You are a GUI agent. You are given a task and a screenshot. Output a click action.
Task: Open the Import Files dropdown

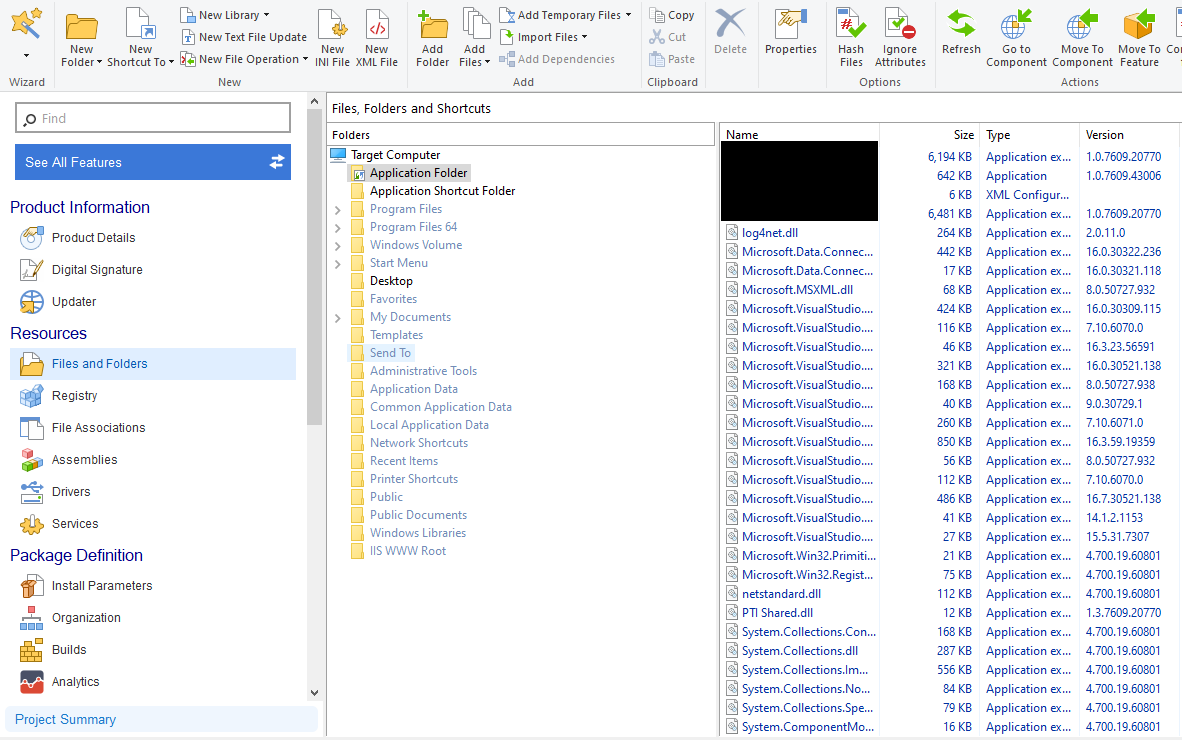[585, 37]
